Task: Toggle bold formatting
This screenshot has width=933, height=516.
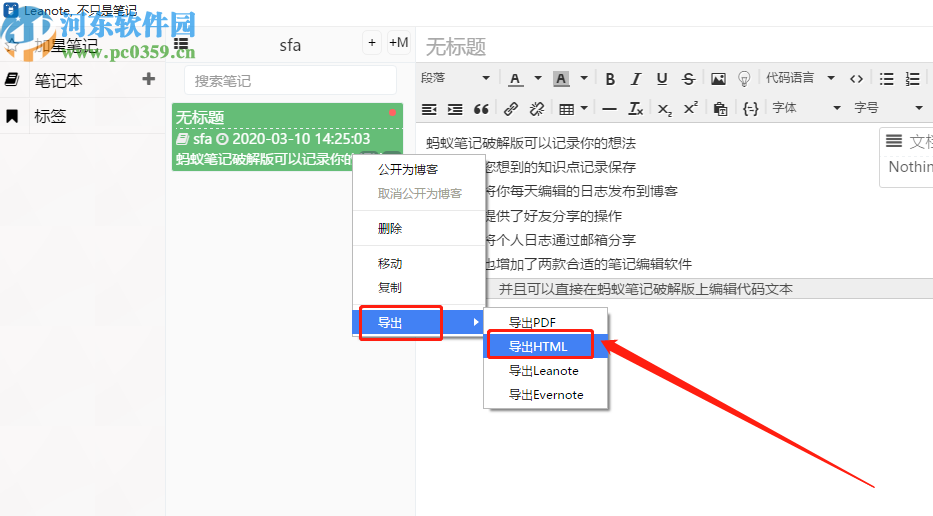Action: 610,79
